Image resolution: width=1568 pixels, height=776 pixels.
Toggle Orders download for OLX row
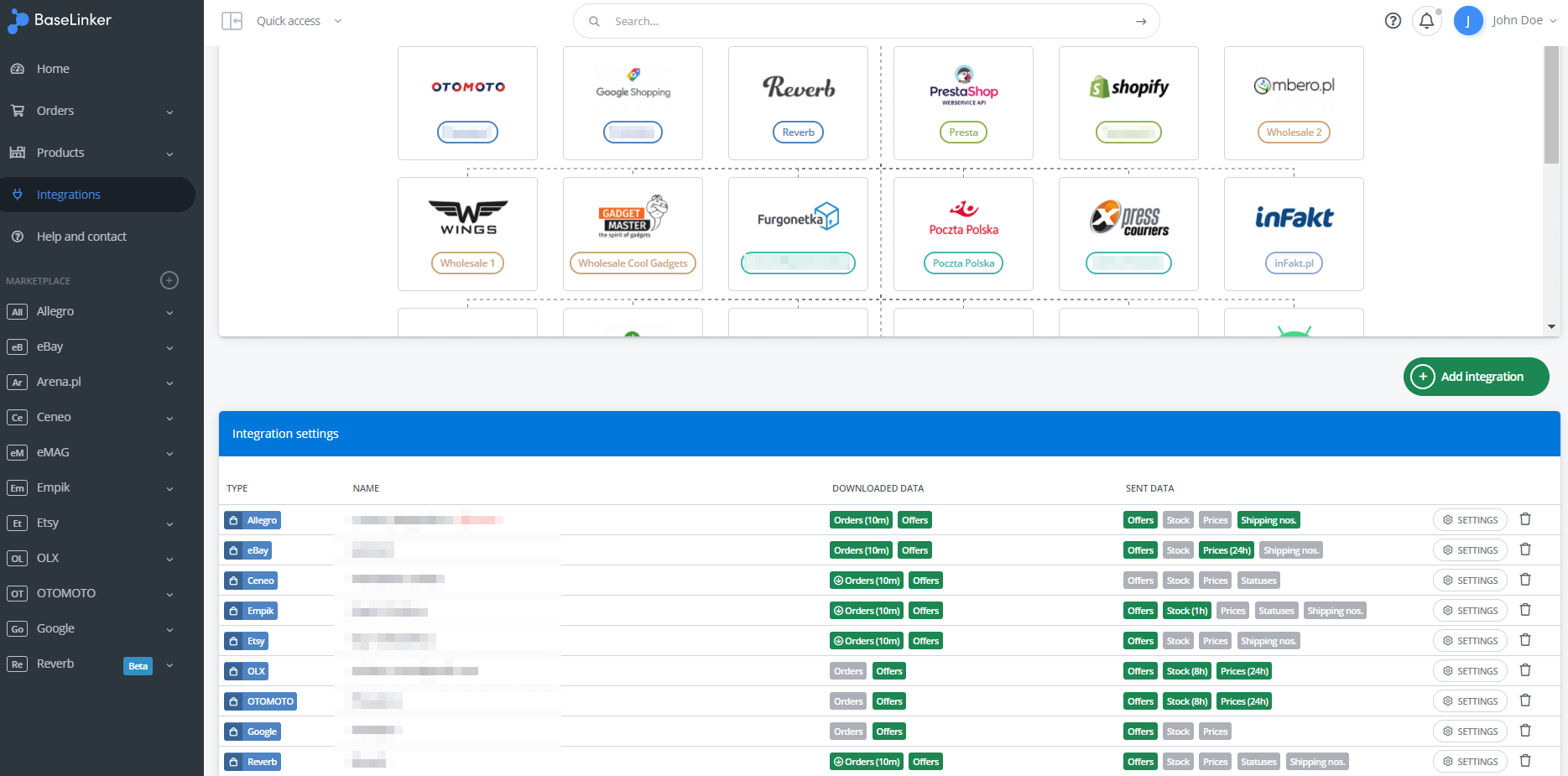click(848, 671)
